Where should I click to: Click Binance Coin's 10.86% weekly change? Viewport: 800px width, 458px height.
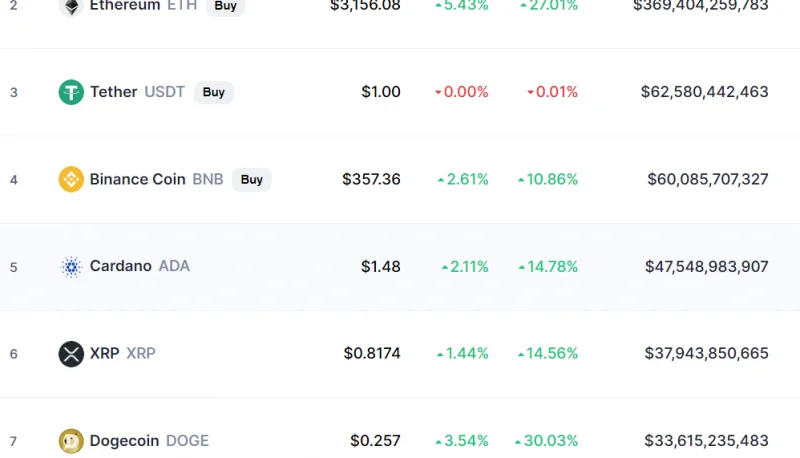[548, 180]
